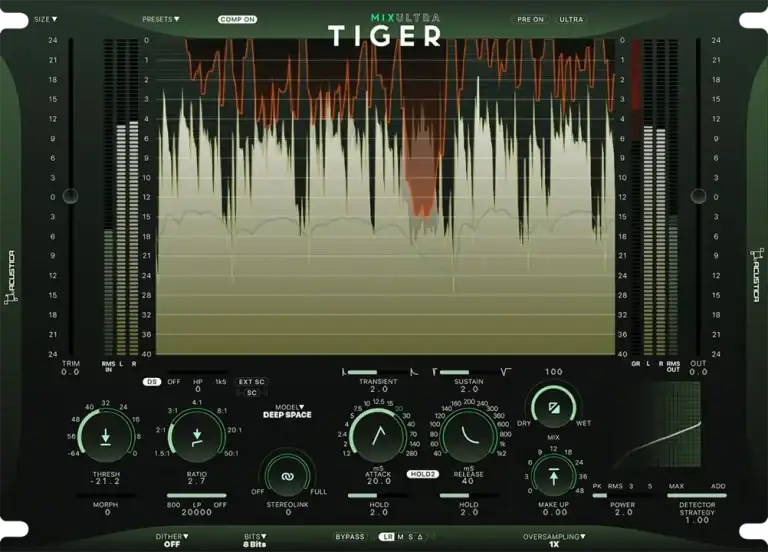Toggle the PRE ON button
Viewport: 768px width, 552px height.
[x=530, y=20]
